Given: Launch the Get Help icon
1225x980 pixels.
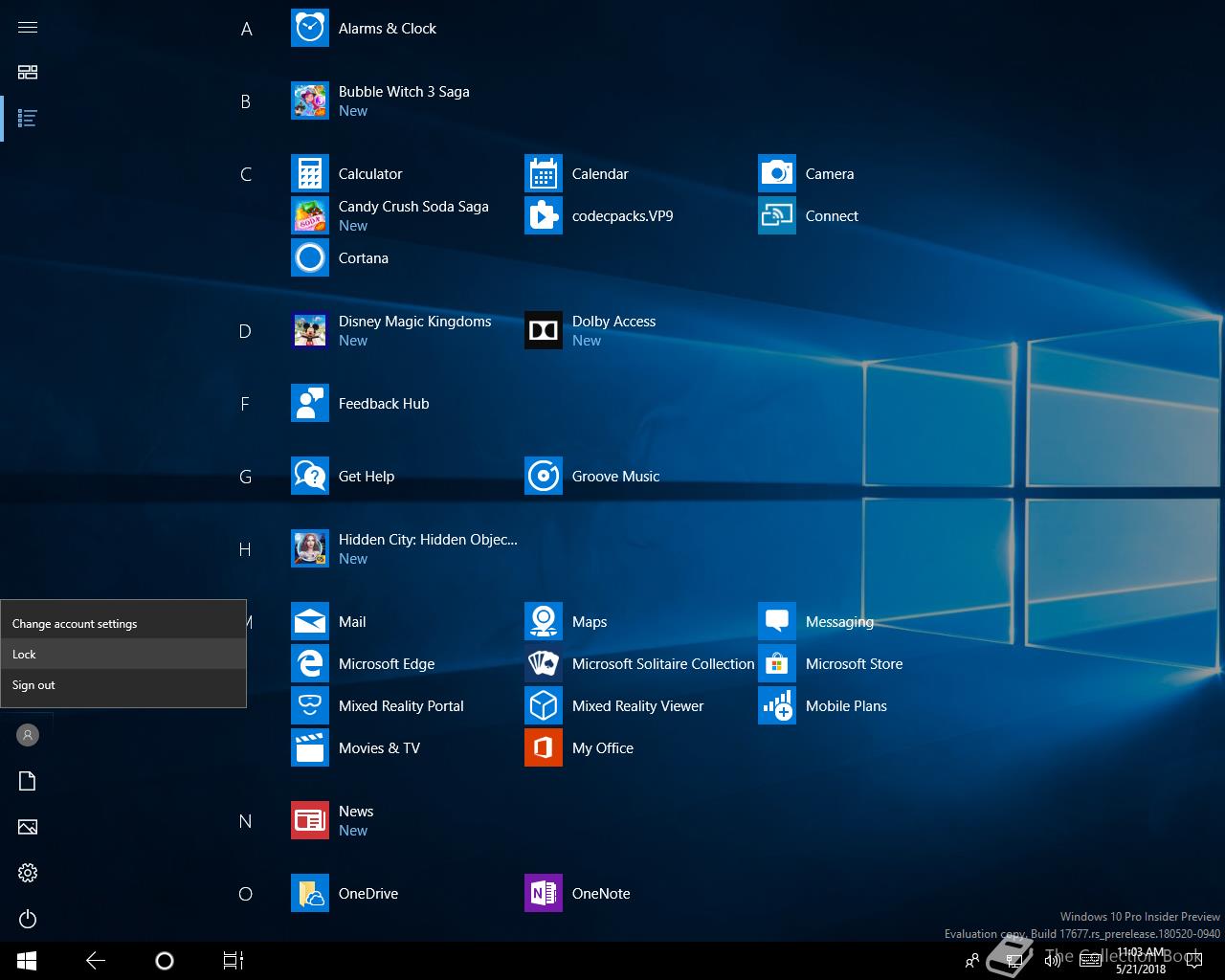Looking at the screenshot, I should [x=310, y=477].
